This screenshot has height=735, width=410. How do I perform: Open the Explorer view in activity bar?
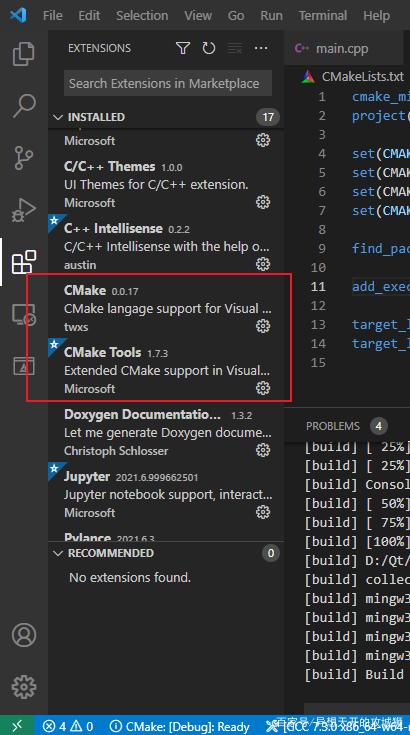click(23, 53)
